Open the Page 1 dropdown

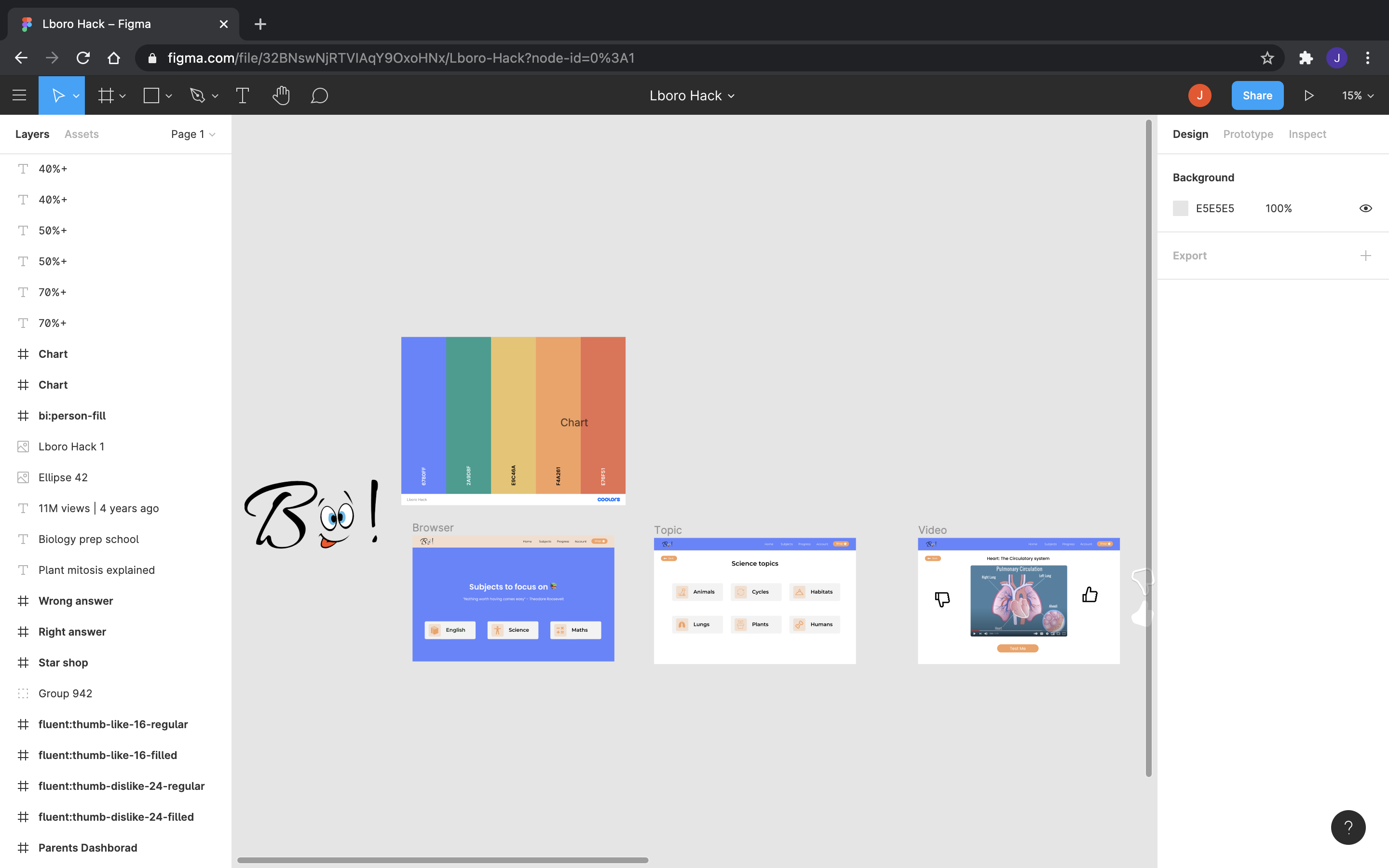pos(193,135)
